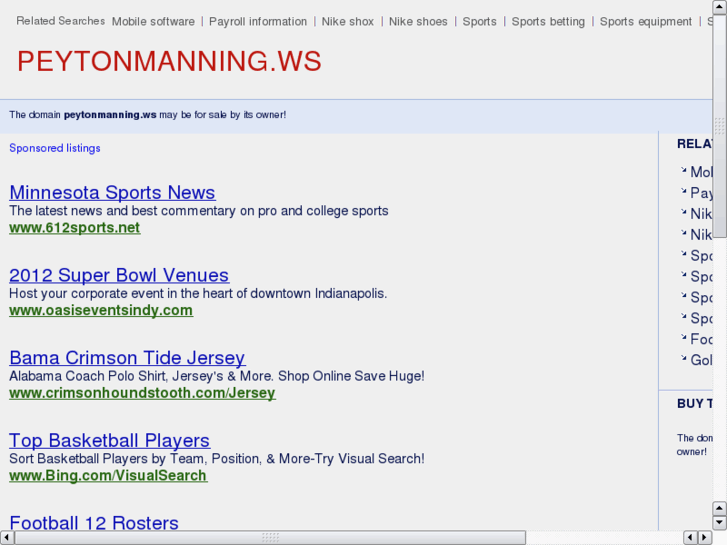Select Nike shox related search
727x545 pixels.
348,22
